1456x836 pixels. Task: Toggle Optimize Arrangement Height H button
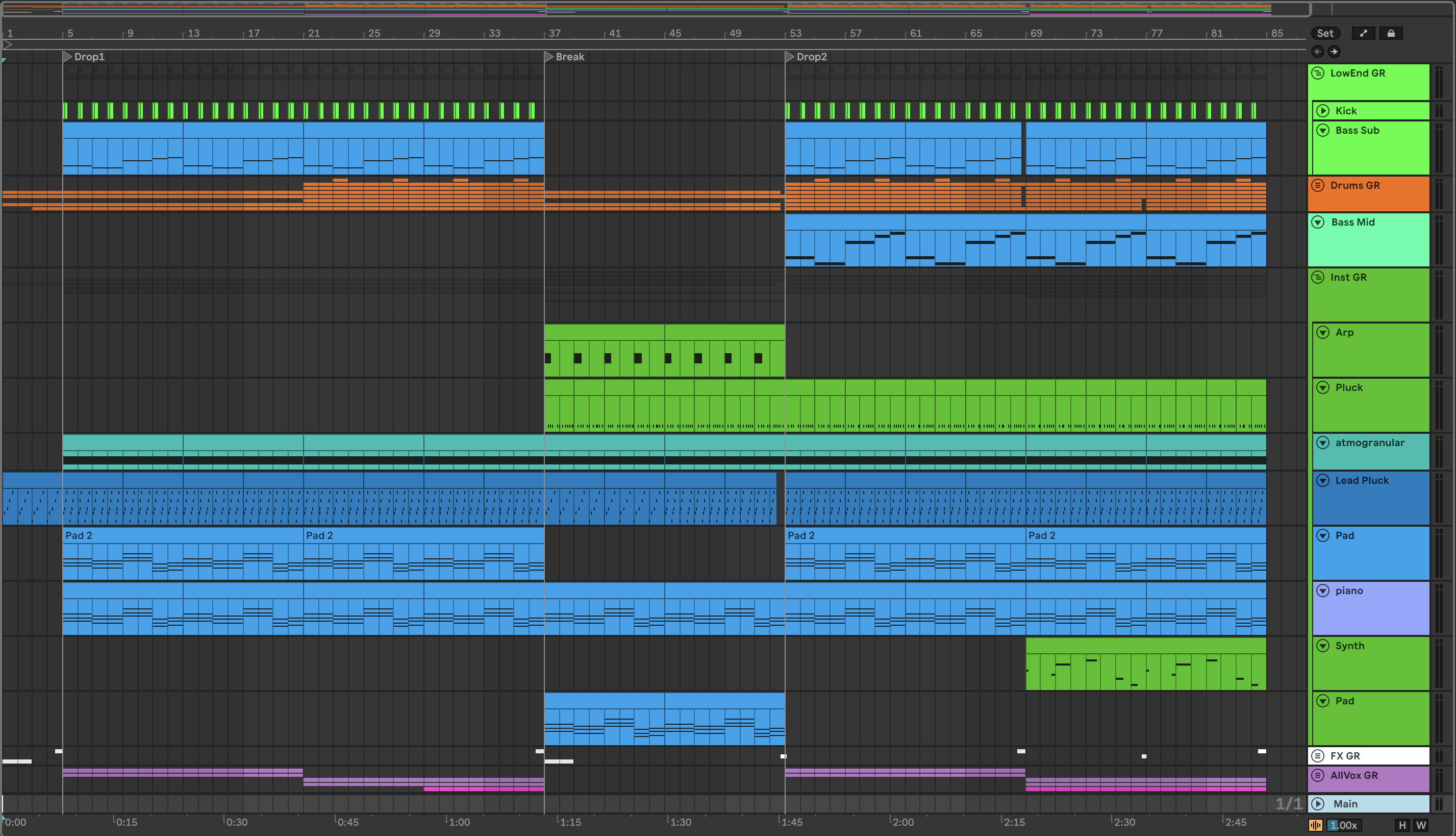[x=1402, y=825]
